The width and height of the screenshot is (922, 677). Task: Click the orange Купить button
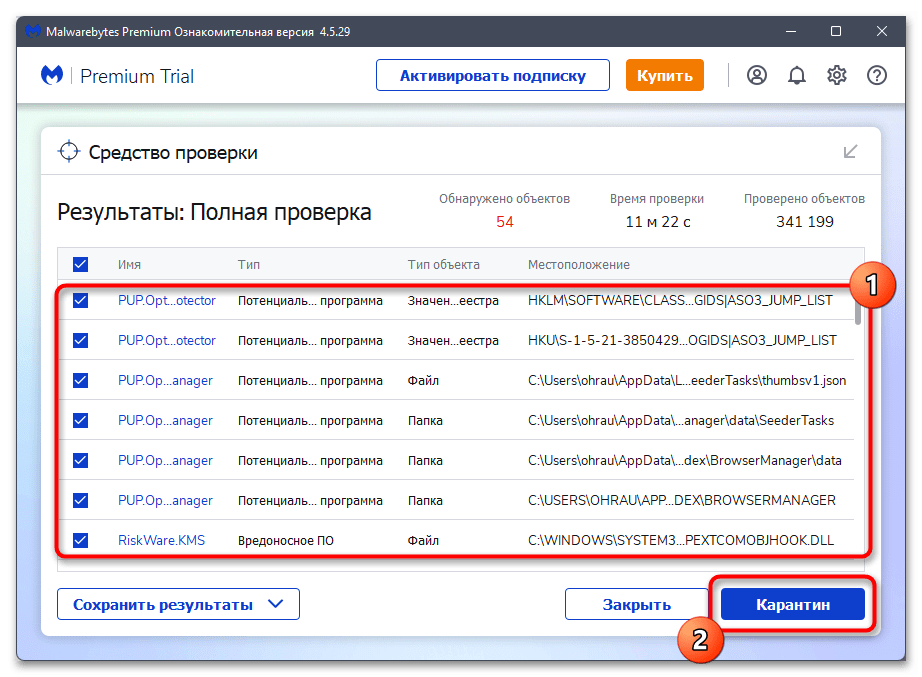pos(664,75)
